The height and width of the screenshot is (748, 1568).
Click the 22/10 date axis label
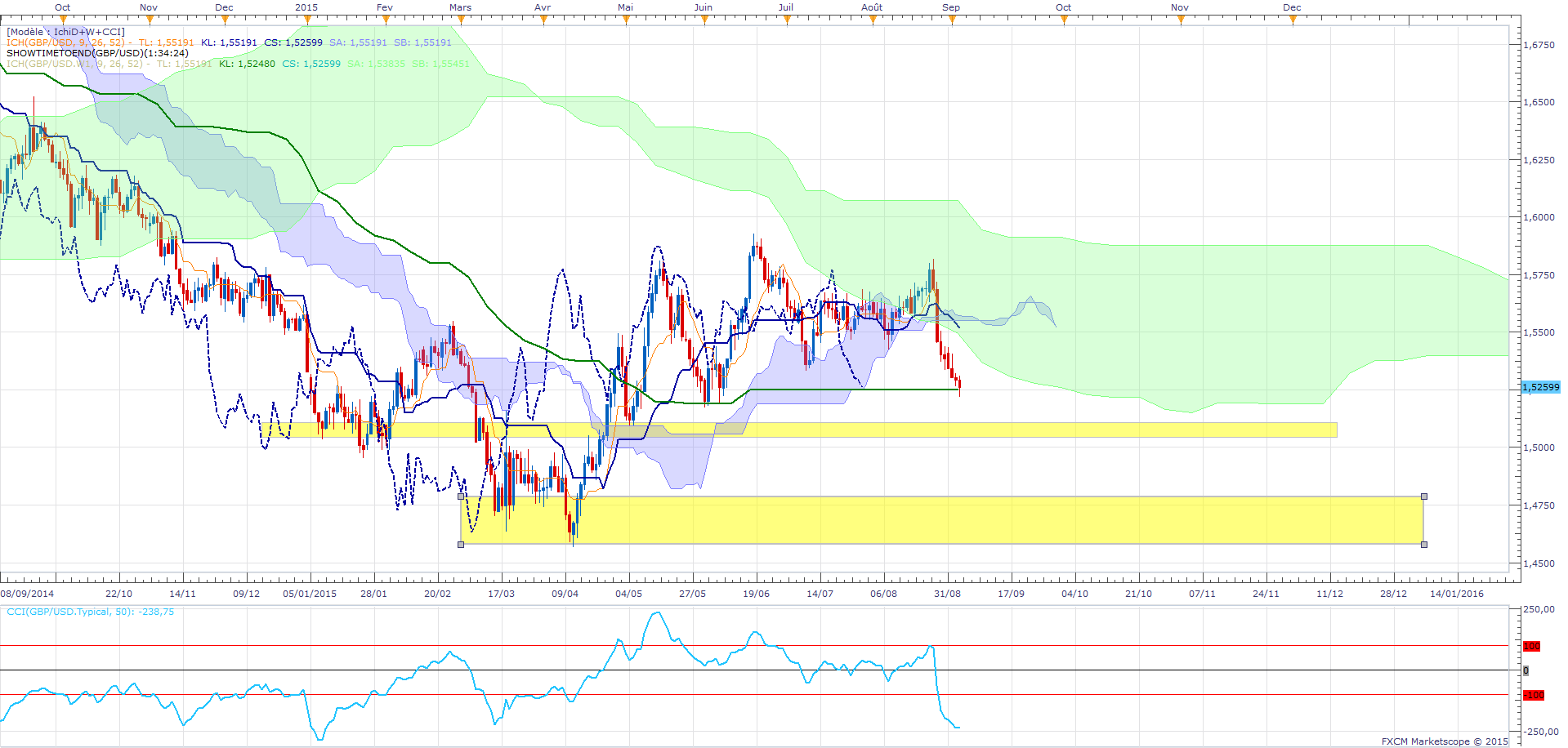119,594
